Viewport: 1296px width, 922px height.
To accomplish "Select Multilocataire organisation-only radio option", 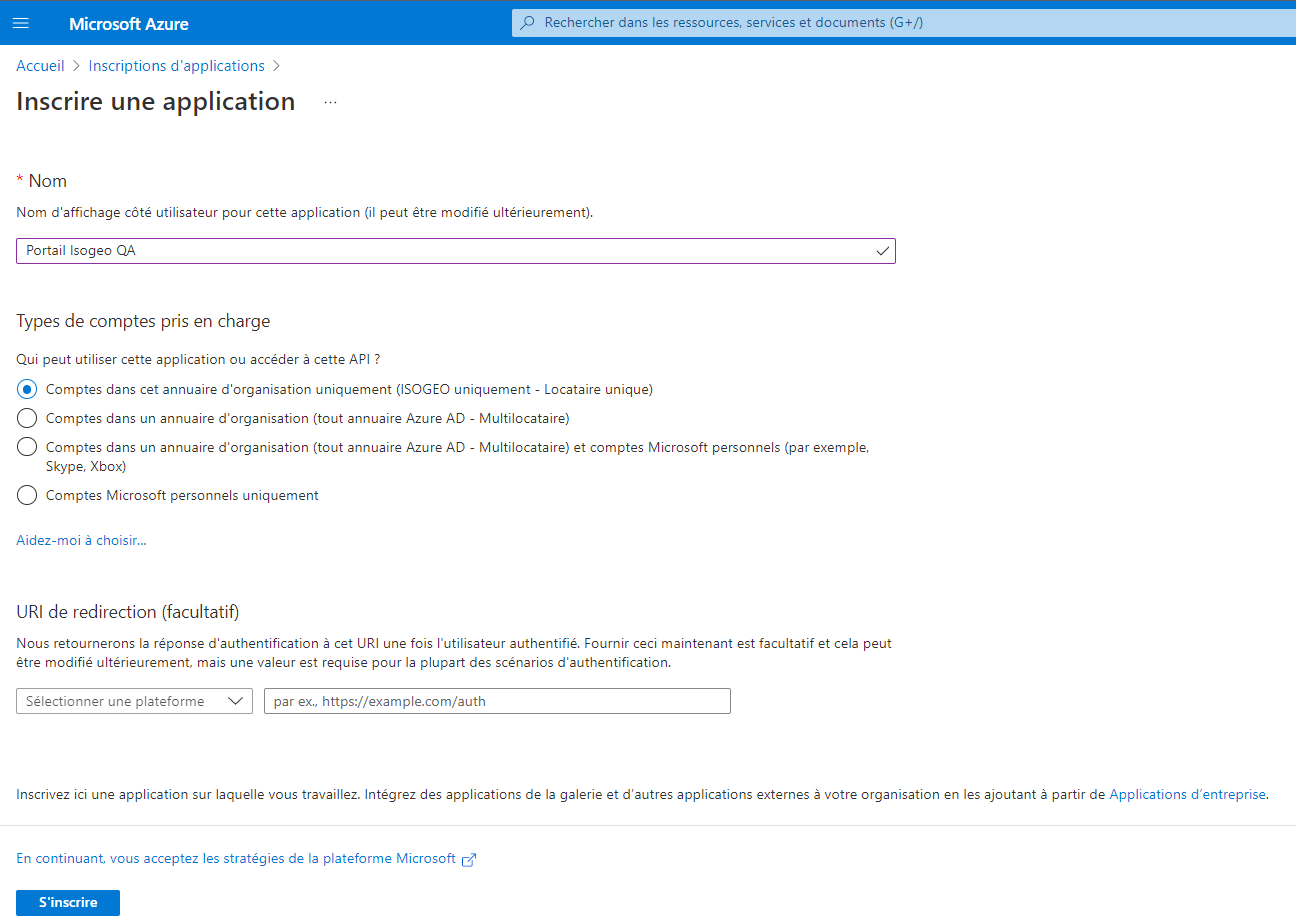I will point(27,418).
